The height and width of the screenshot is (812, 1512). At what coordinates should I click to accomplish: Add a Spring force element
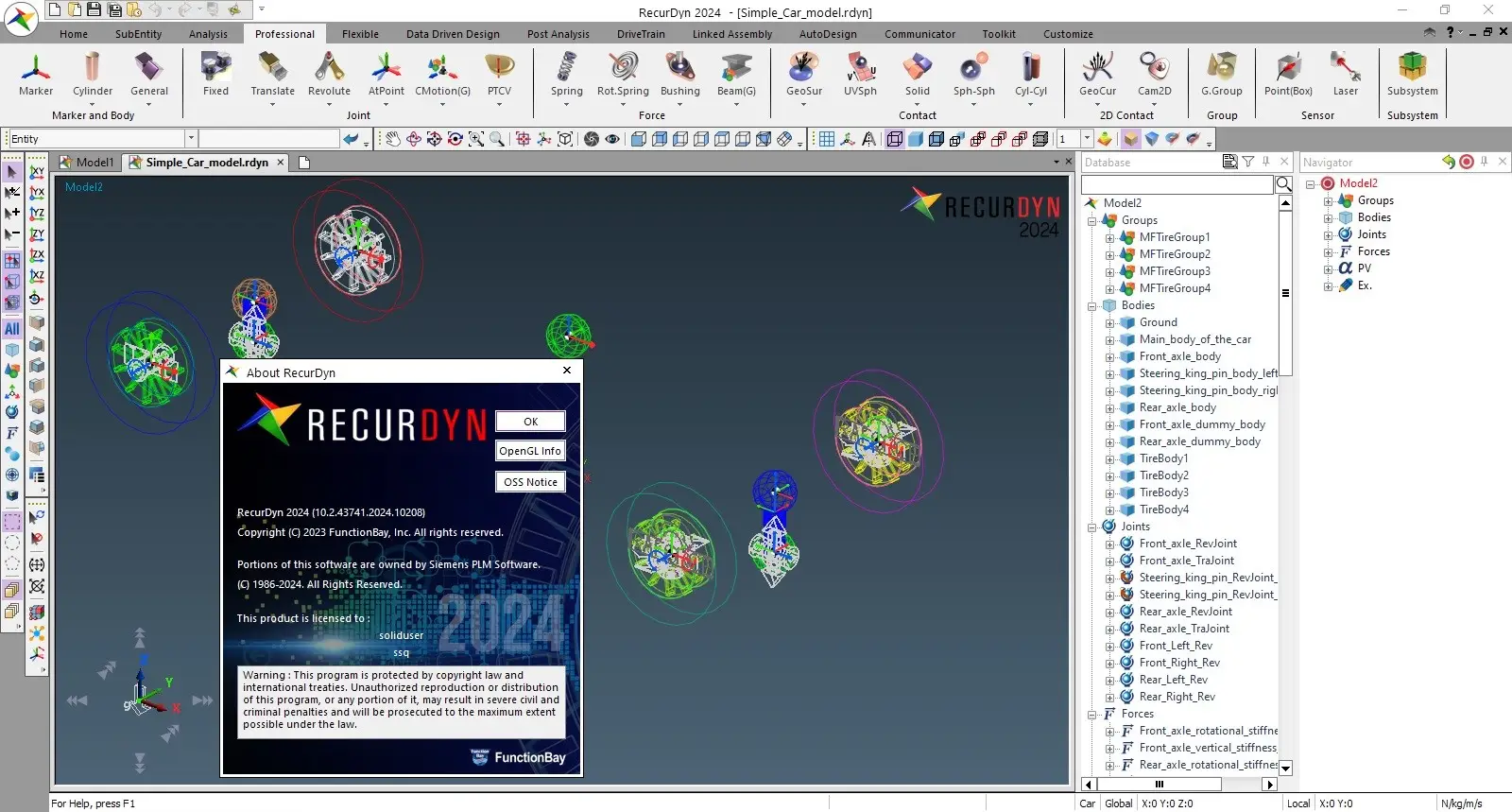[x=567, y=75]
